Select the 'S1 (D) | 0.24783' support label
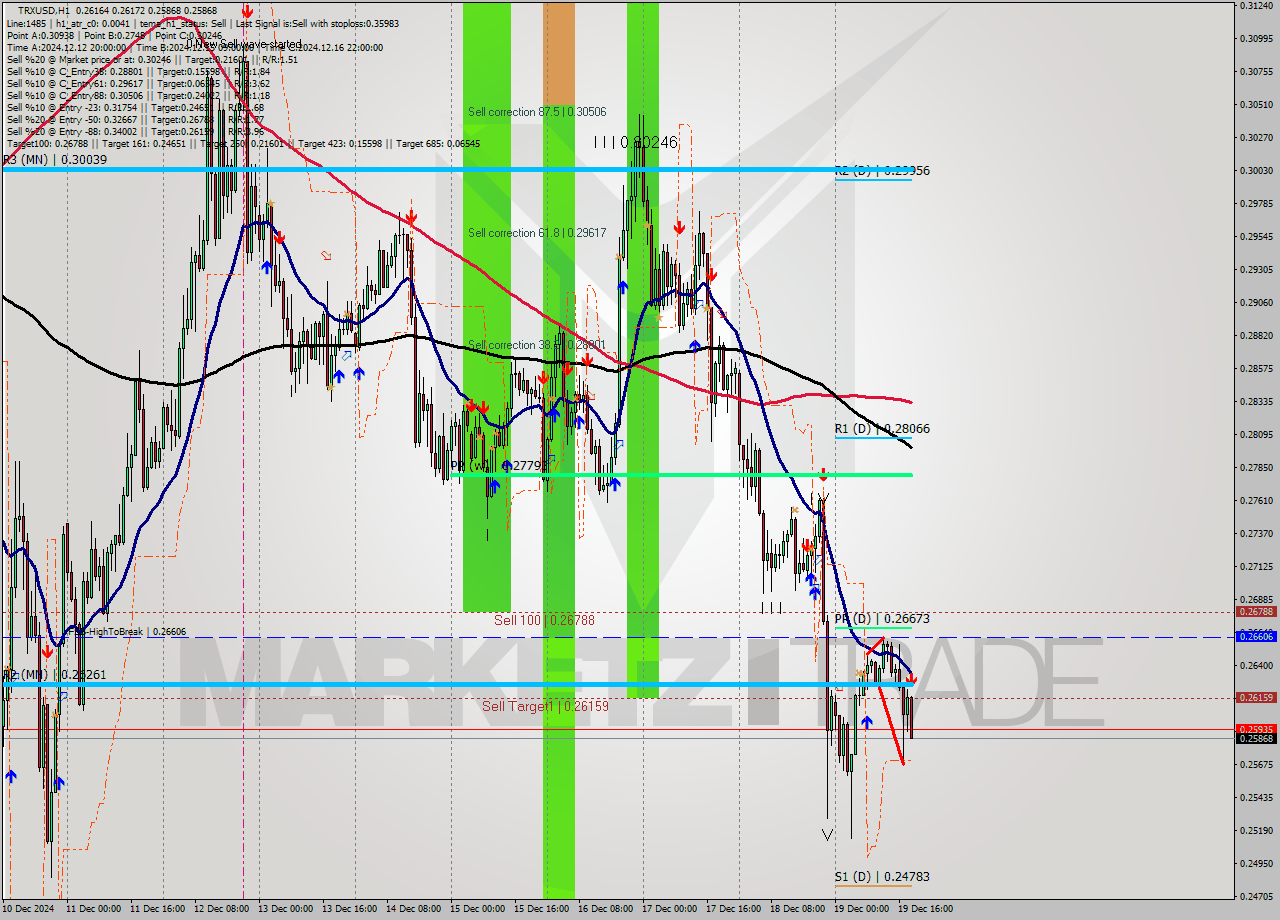The image size is (1280, 920). tap(882, 877)
